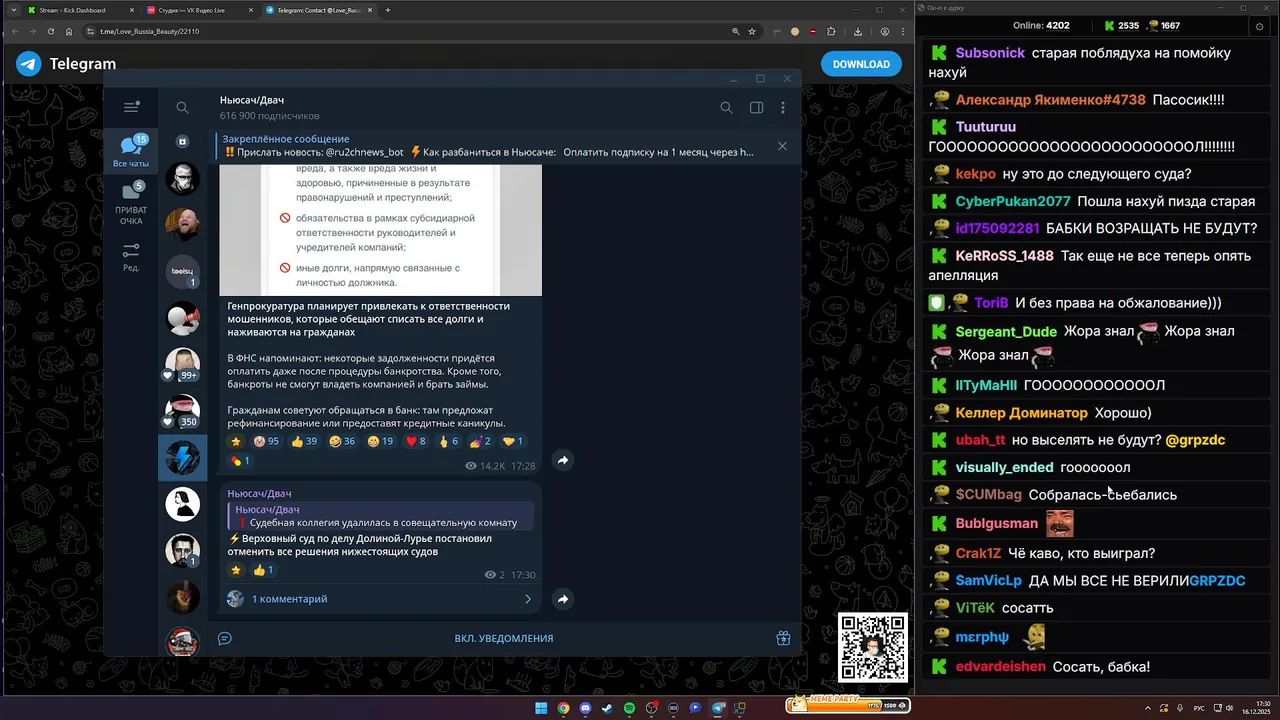Click Sergeant_Dude username in chat
The image size is (1280, 720).
tap(1006, 331)
